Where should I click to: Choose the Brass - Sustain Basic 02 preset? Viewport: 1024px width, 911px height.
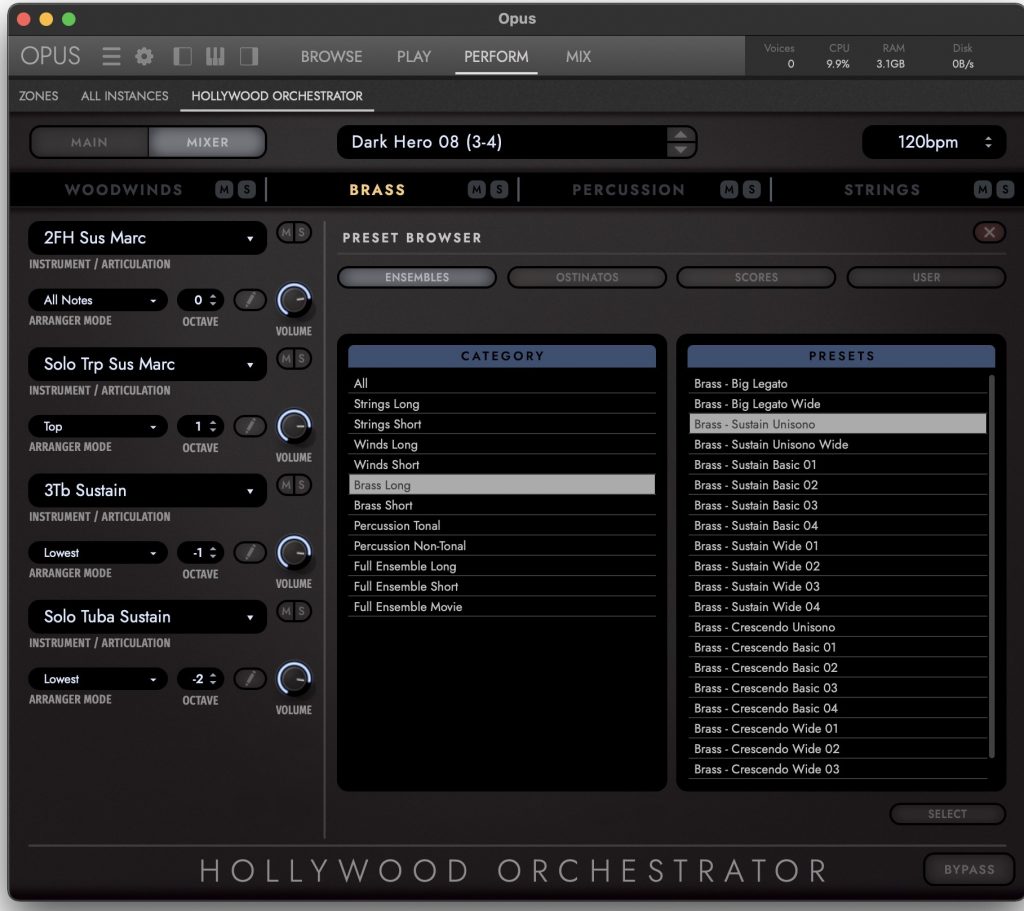coord(838,485)
